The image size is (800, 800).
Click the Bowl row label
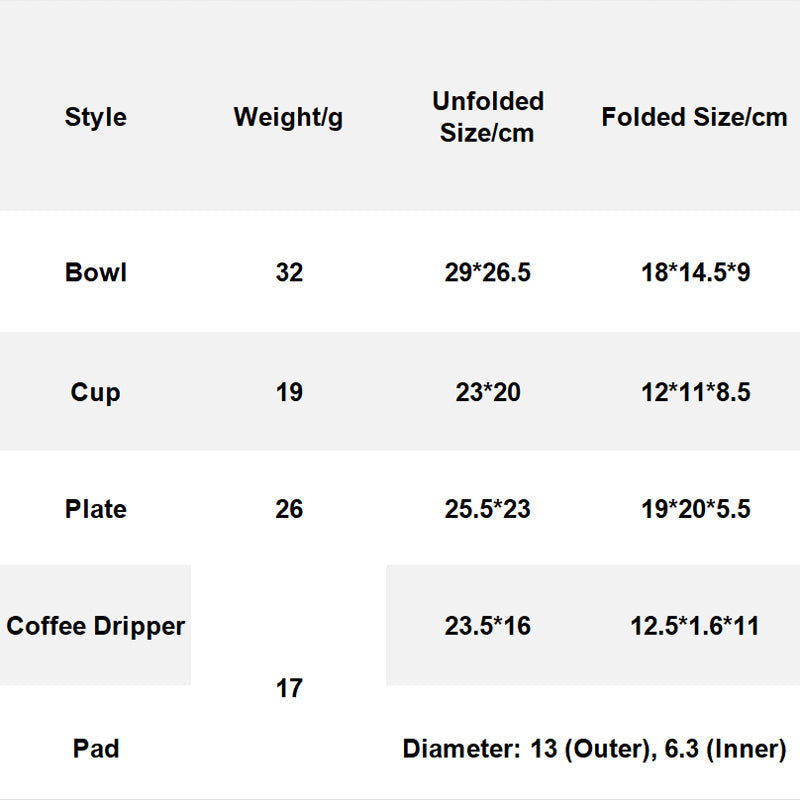(x=96, y=272)
